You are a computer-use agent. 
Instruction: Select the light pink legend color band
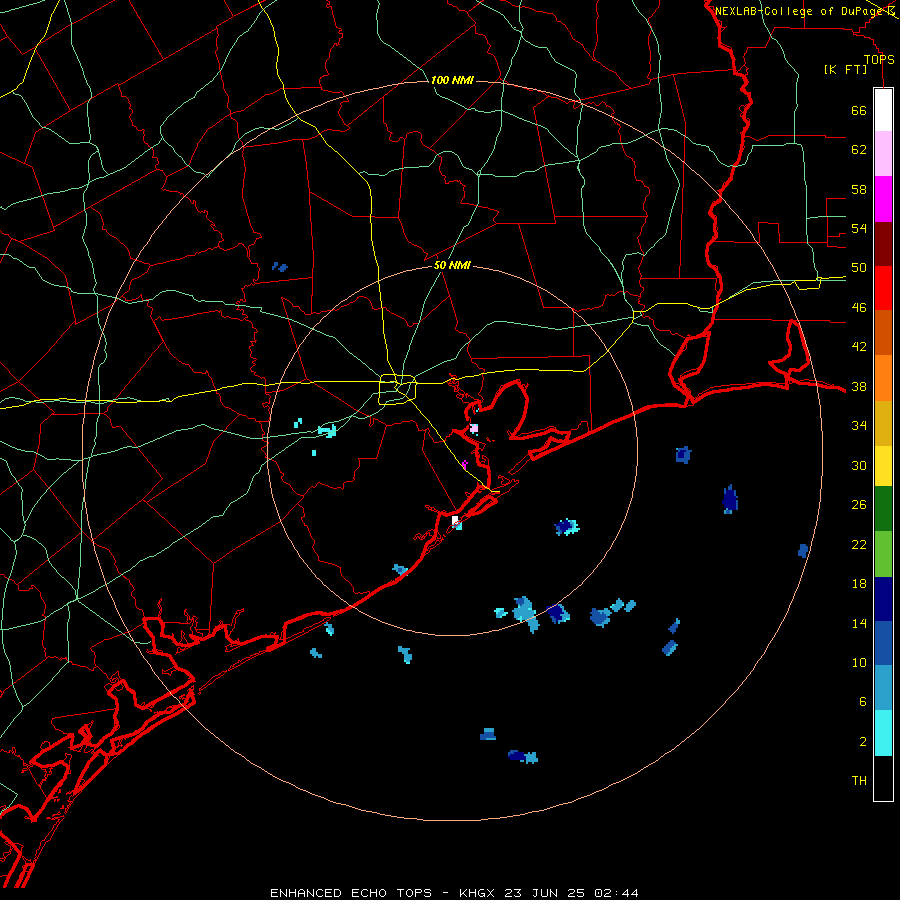point(883,154)
